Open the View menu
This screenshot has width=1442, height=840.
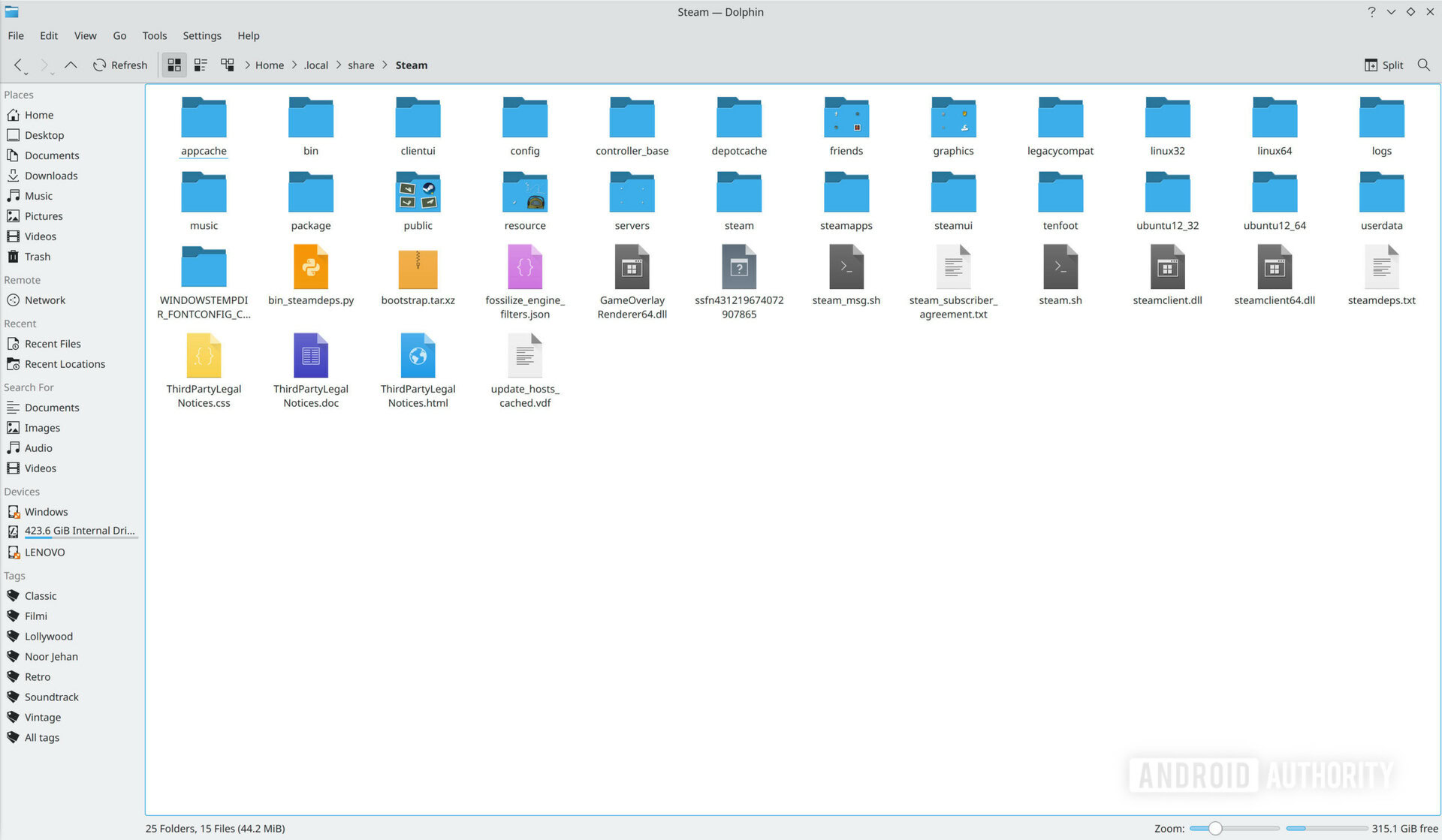coord(85,35)
